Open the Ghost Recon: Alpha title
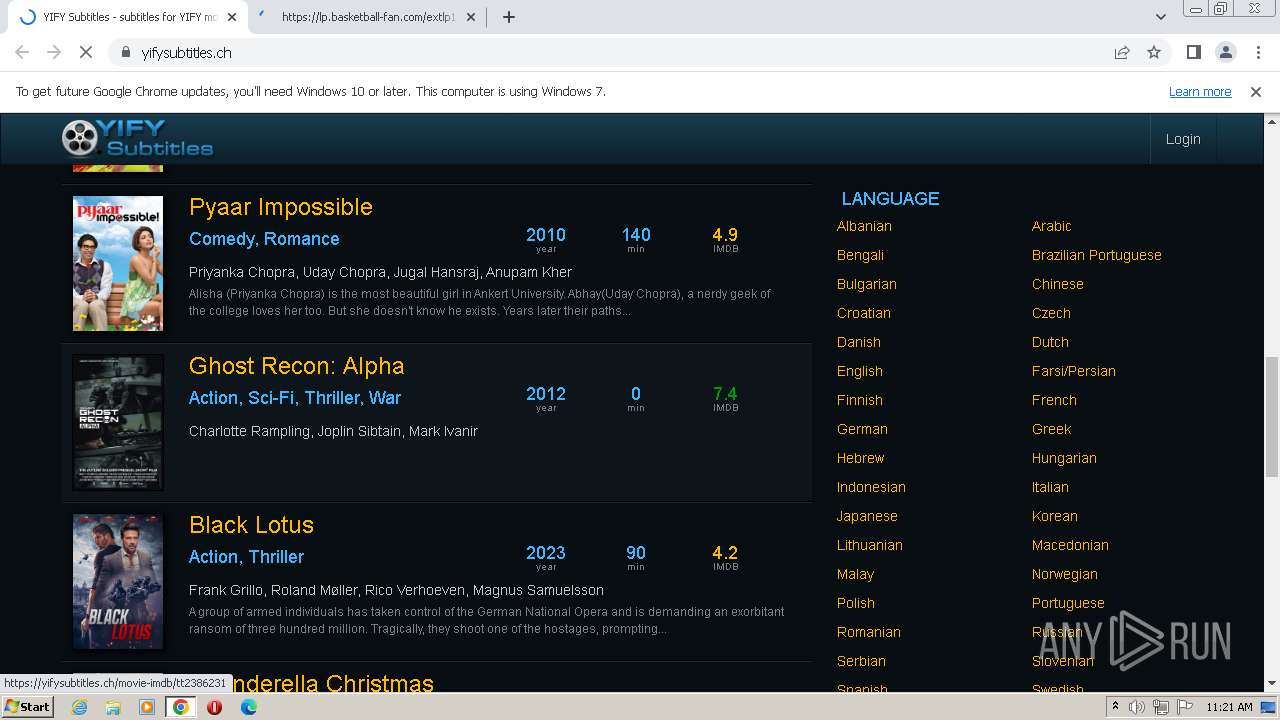 click(297, 366)
